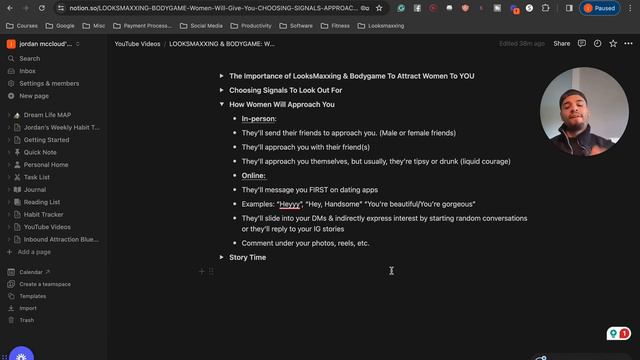
Task: Open the Looksmaxxing bookmark folder
Action: (x=381, y=26)
